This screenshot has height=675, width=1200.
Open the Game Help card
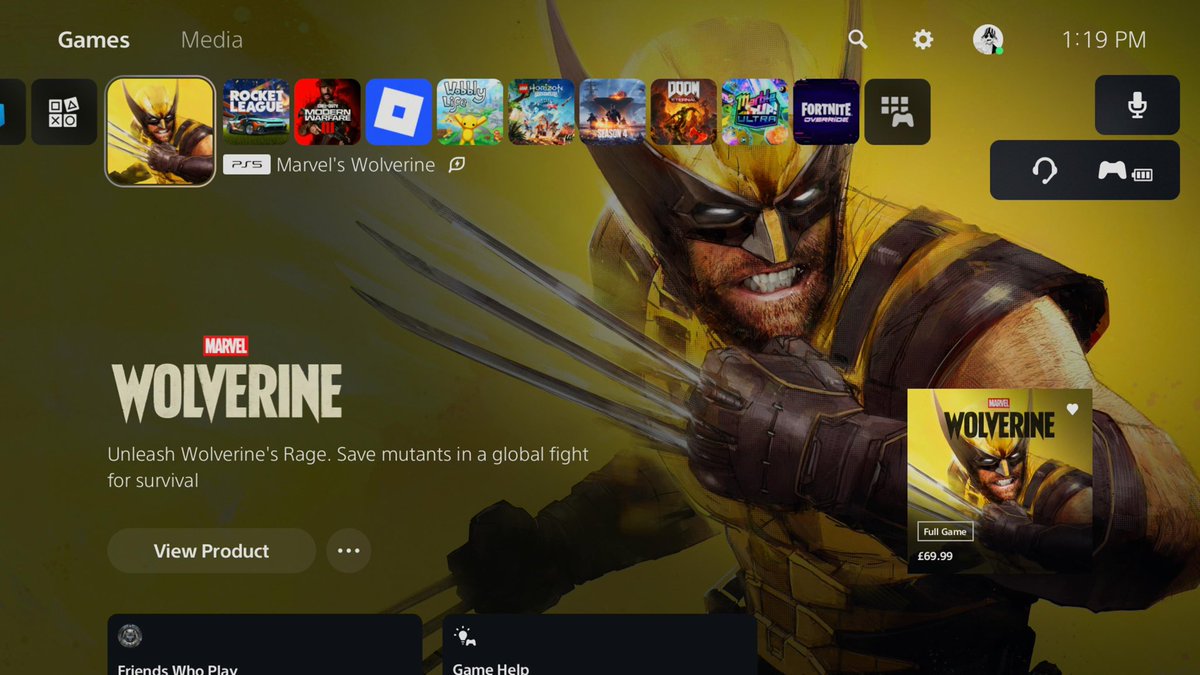coord(599,645)
